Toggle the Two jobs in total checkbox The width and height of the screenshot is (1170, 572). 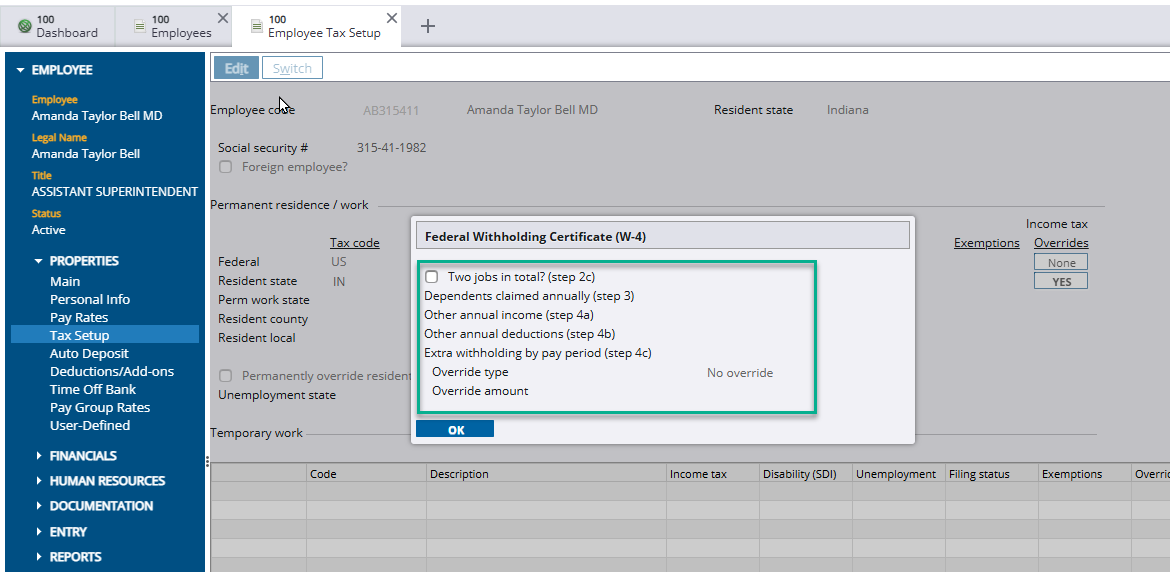(431, 277)
